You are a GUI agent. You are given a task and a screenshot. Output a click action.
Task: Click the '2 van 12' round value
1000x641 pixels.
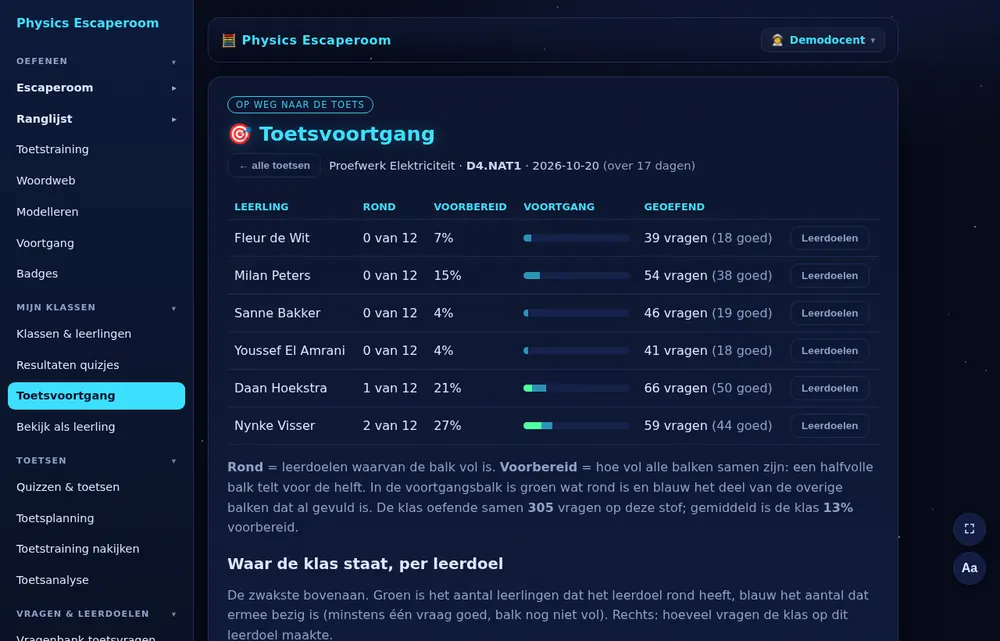click(x=390, y=425)
